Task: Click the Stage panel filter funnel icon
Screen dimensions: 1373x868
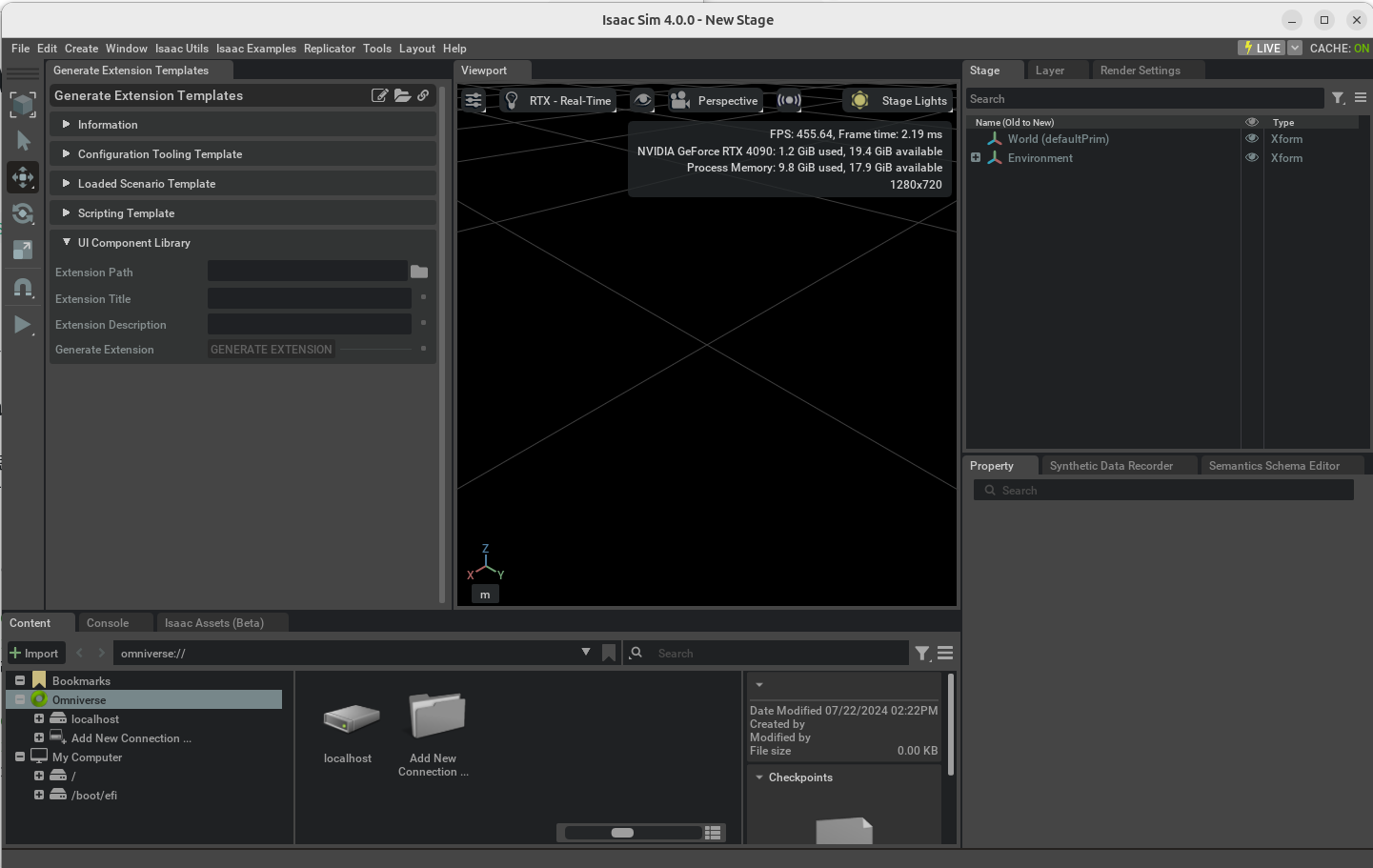Action: [x=1338, y=98]
